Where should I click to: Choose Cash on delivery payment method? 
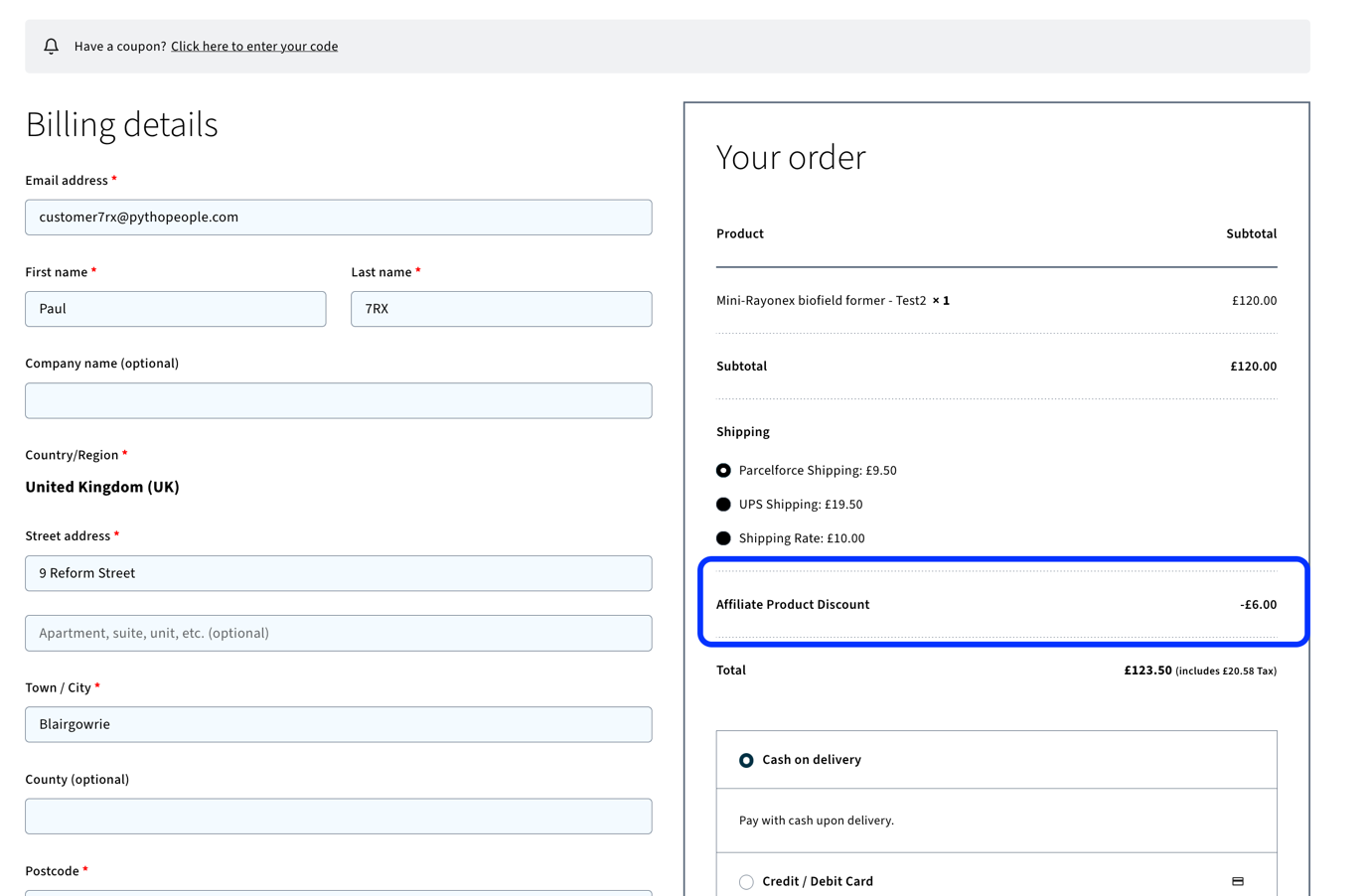[746, 760]
